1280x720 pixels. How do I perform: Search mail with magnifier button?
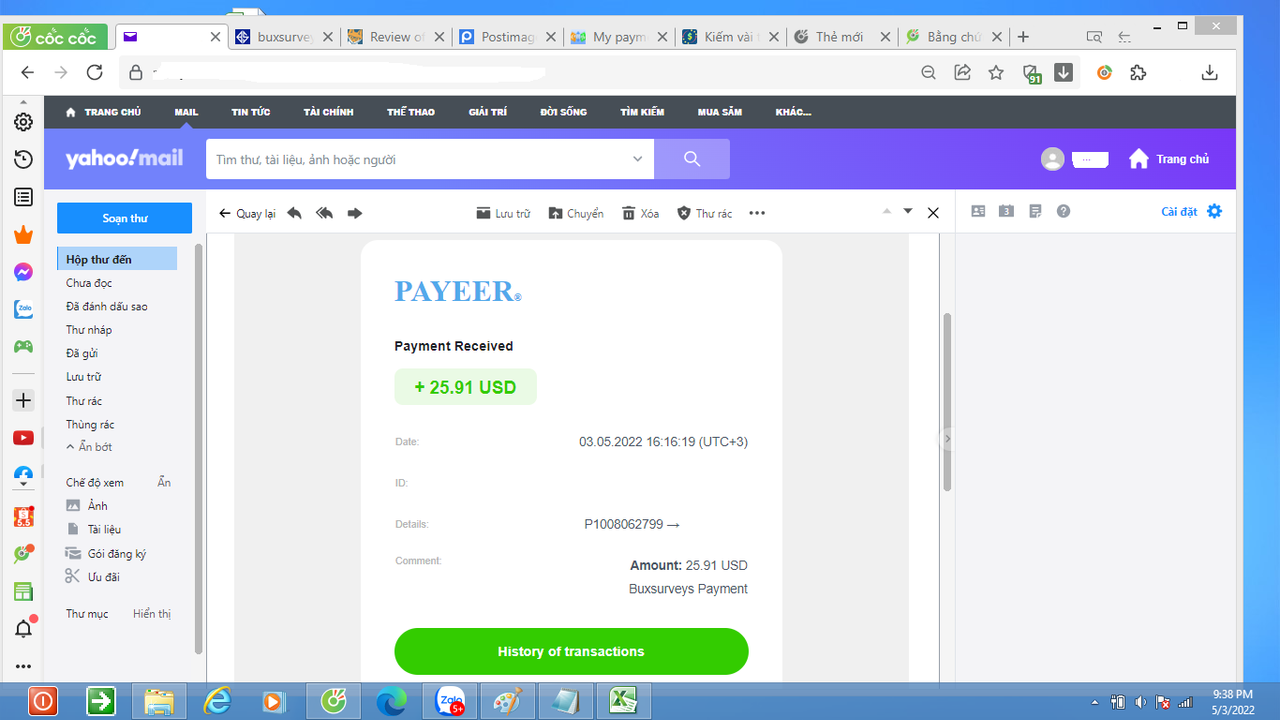click(692, 159)
